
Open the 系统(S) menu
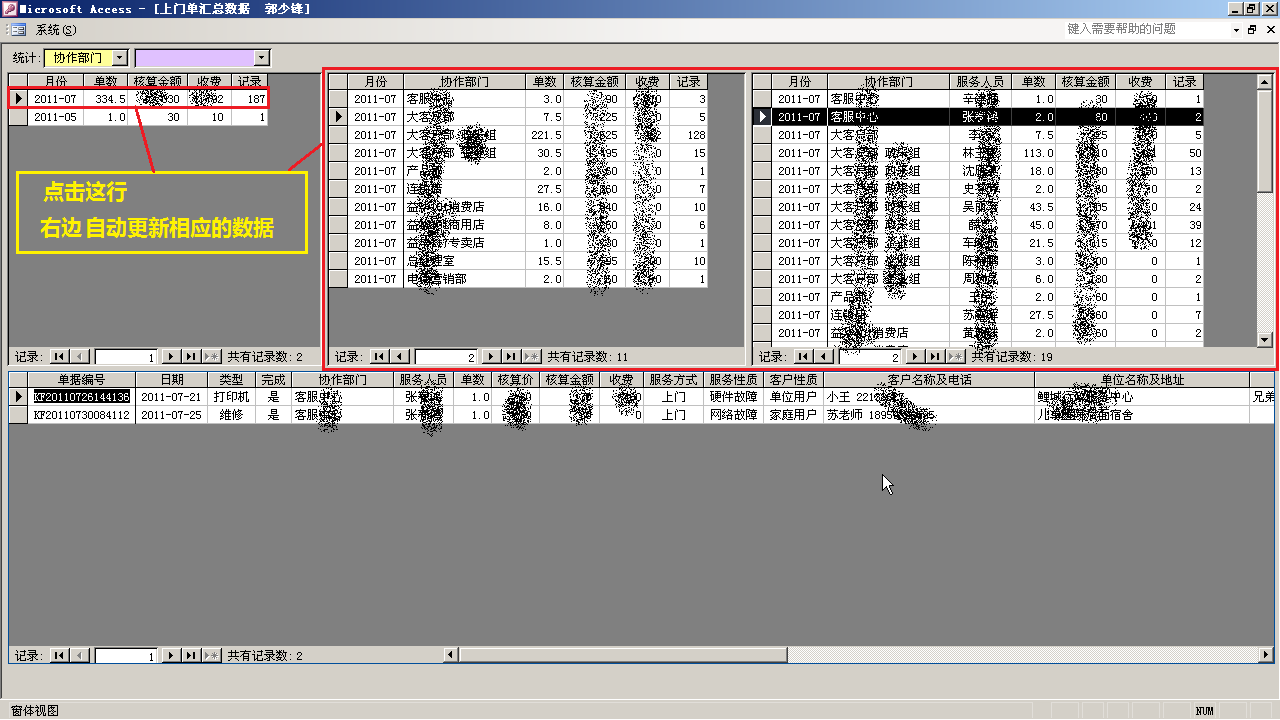[x=56, y=30]
